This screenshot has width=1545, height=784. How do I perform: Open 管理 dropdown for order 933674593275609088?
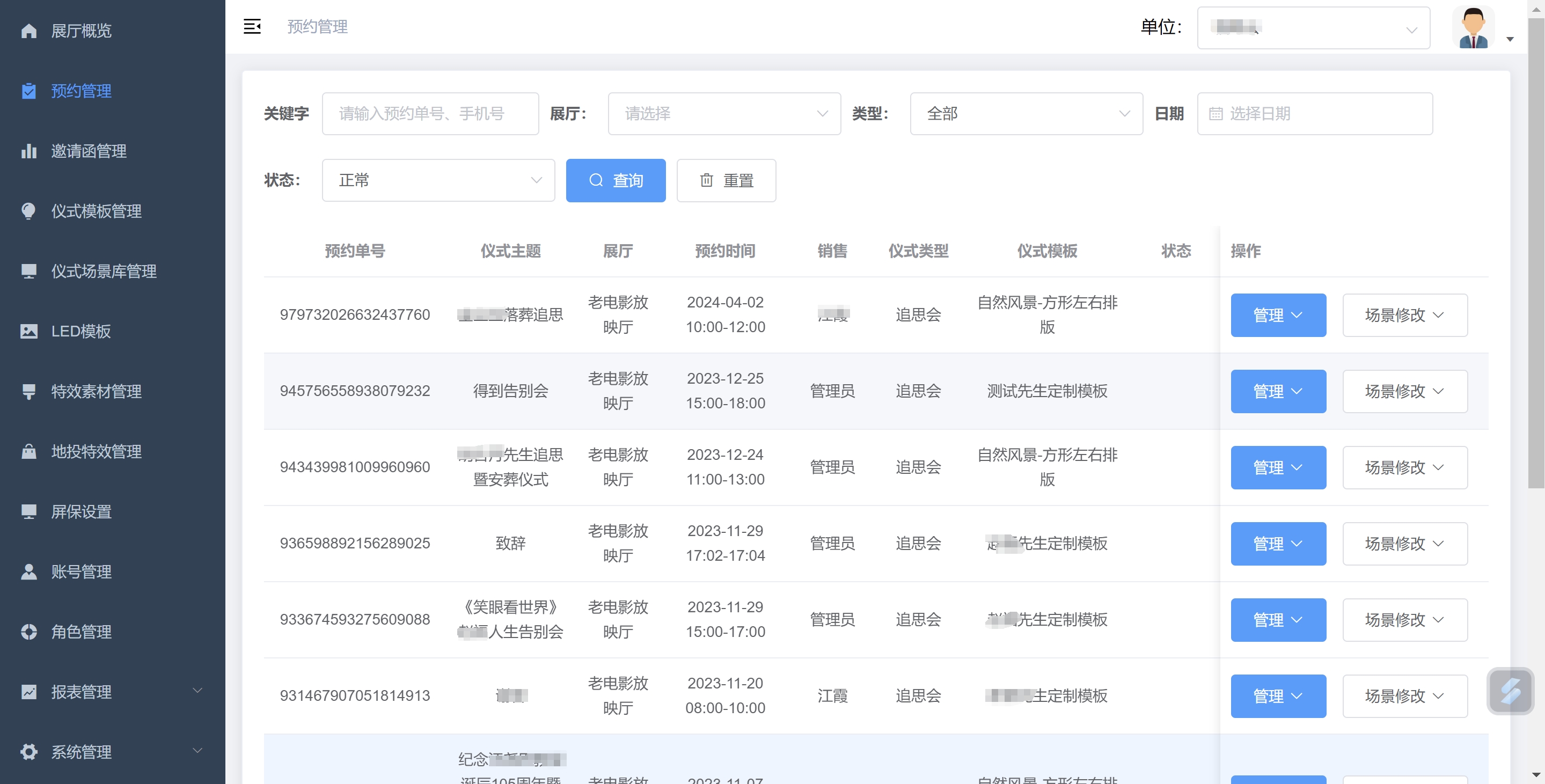tap(1278, 620)
